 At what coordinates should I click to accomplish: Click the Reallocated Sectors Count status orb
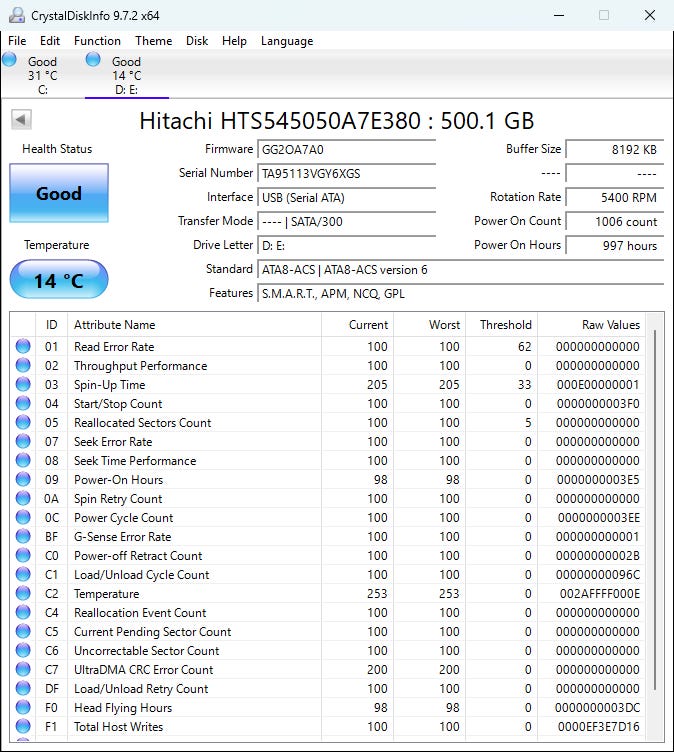23,423
